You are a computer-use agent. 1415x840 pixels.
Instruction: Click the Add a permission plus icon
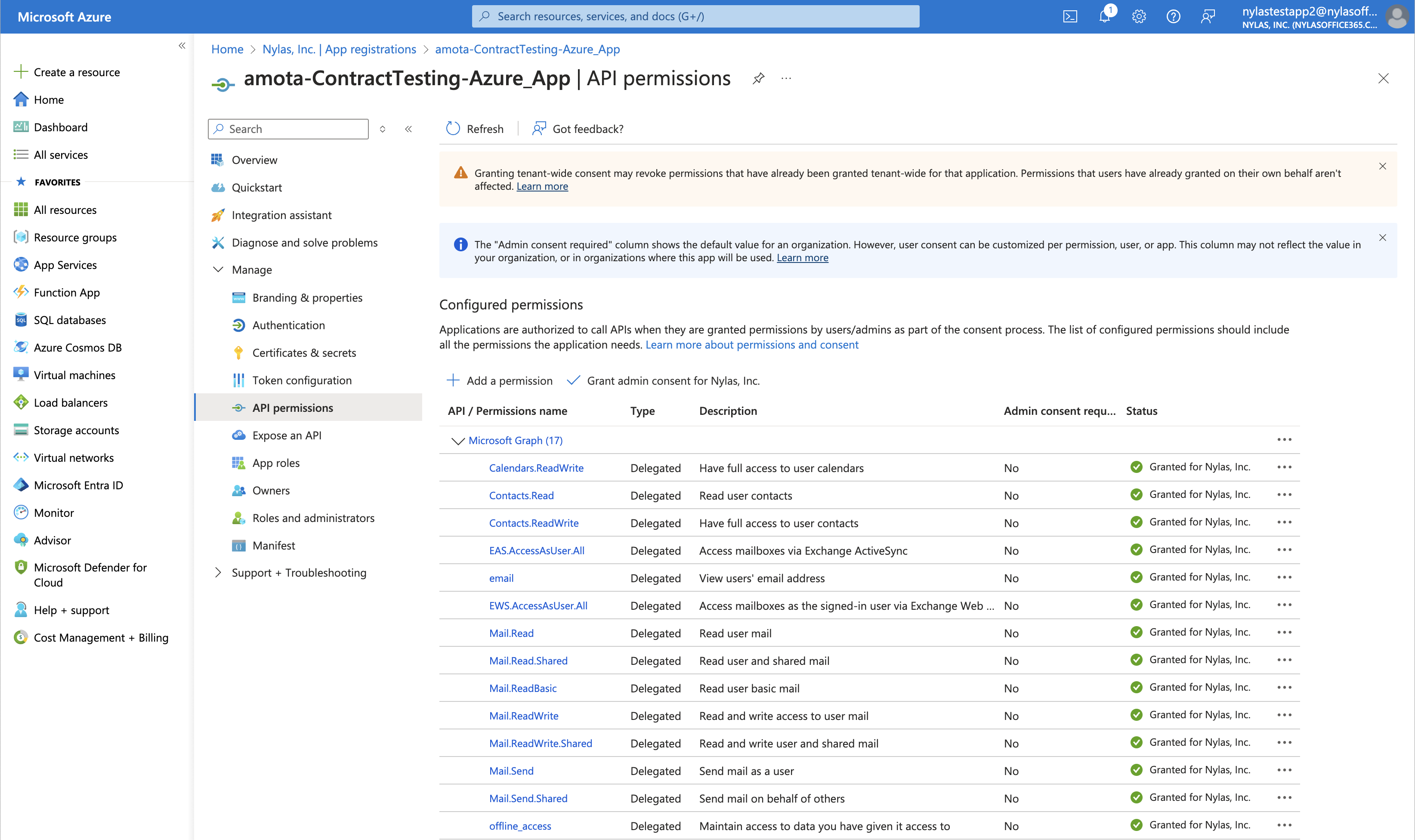pos(453,380)
